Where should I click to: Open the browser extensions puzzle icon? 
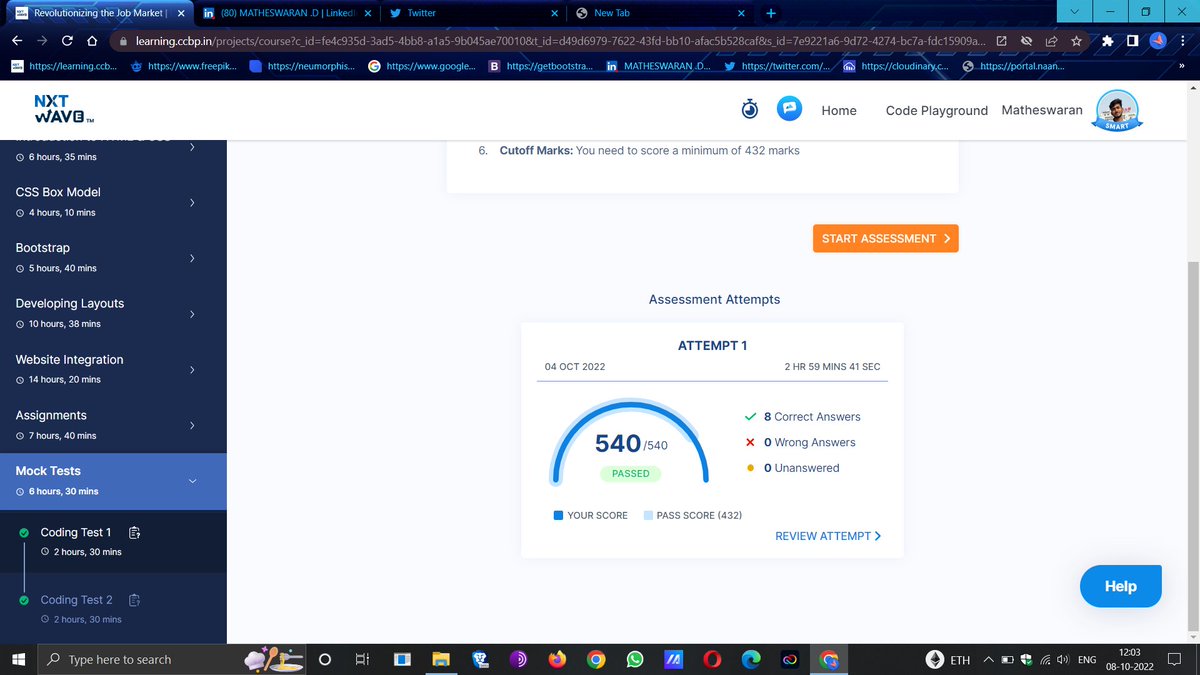pyautogui.click(x=1107, y=41)
